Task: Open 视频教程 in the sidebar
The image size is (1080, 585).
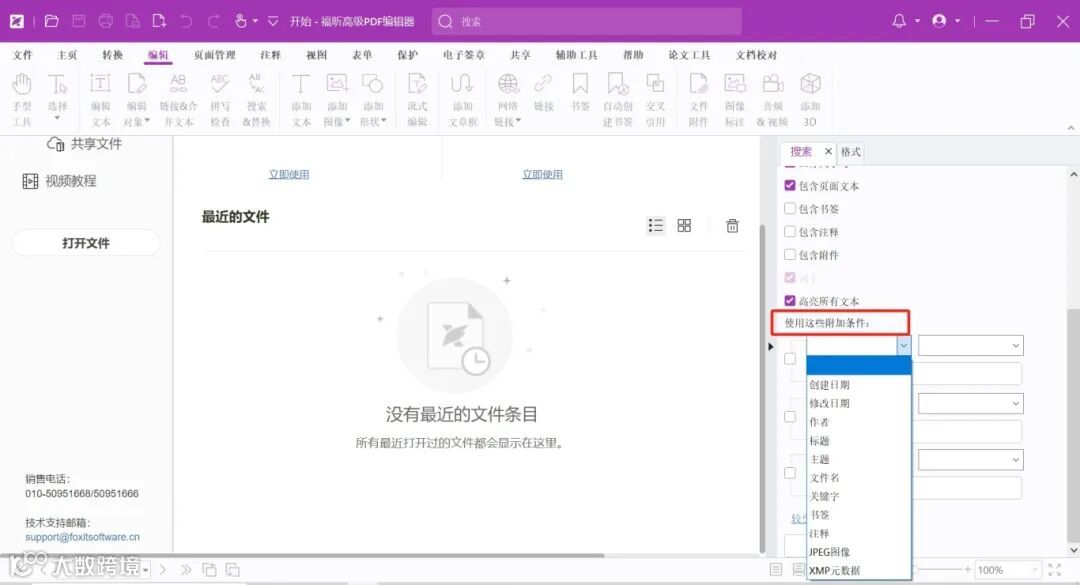Action: (x=60, y=181)
